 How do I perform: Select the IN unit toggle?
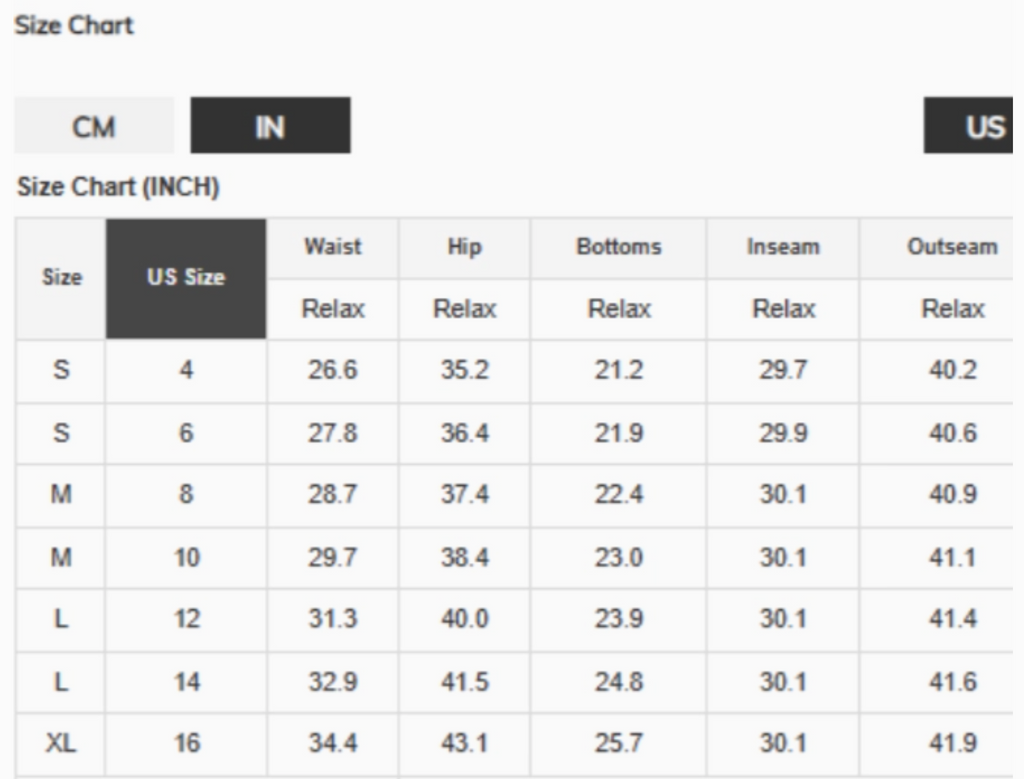[270, 127]
